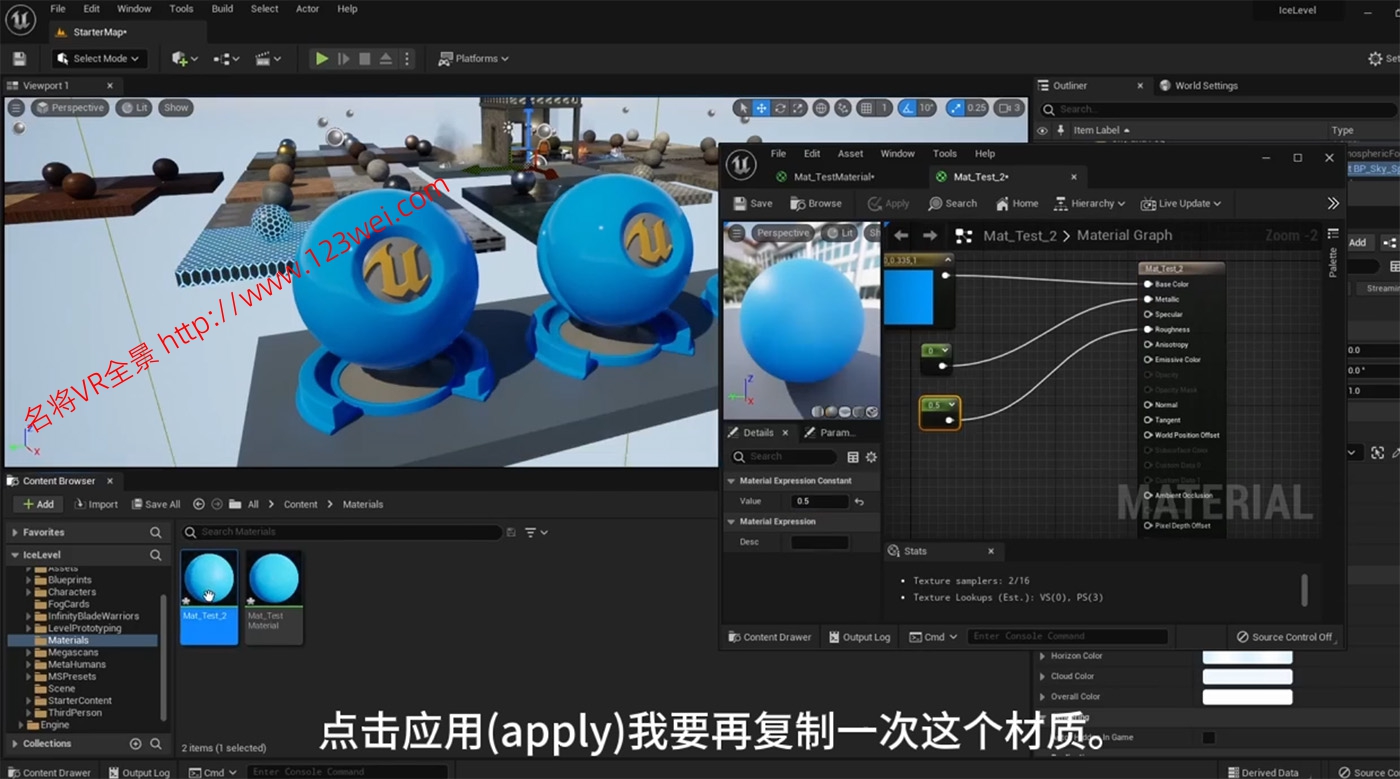Screen dimensions: 1400x779
Task: Select the Move tool in viewport toolbar
Action: click(760, 108)
